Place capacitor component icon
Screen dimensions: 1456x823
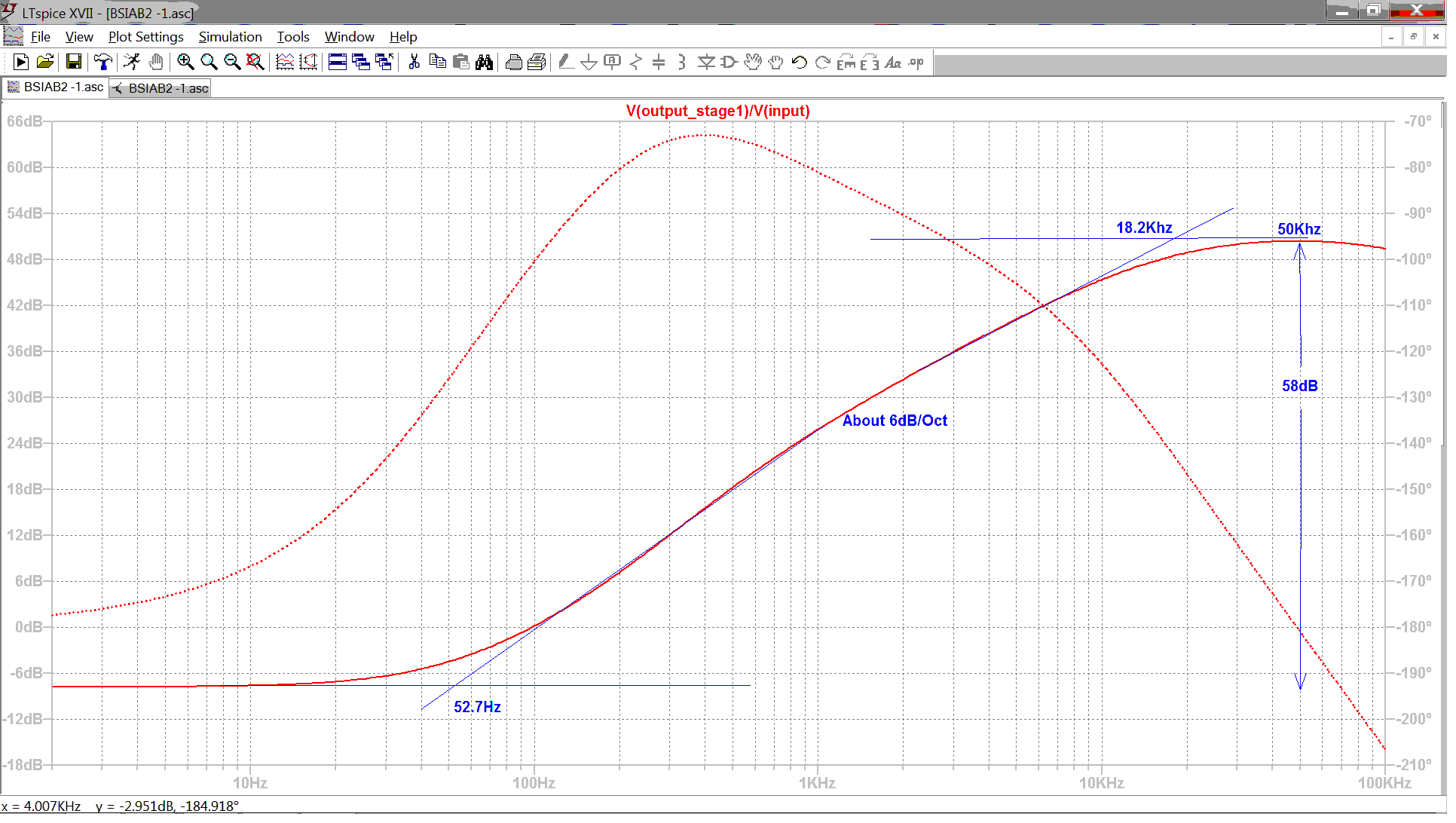pos(659,63)
